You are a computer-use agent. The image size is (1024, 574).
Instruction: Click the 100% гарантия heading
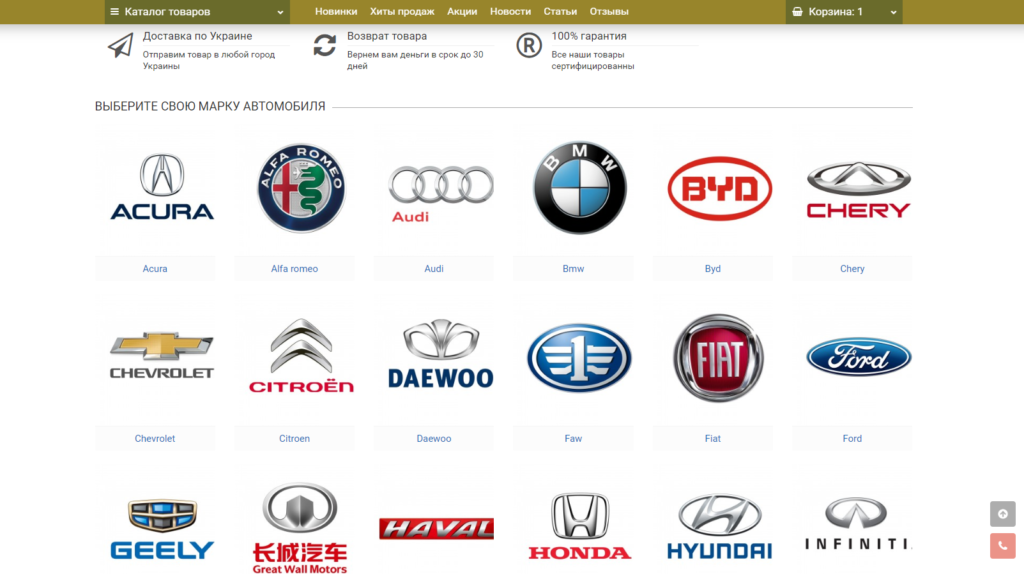(x=588, y=36)
